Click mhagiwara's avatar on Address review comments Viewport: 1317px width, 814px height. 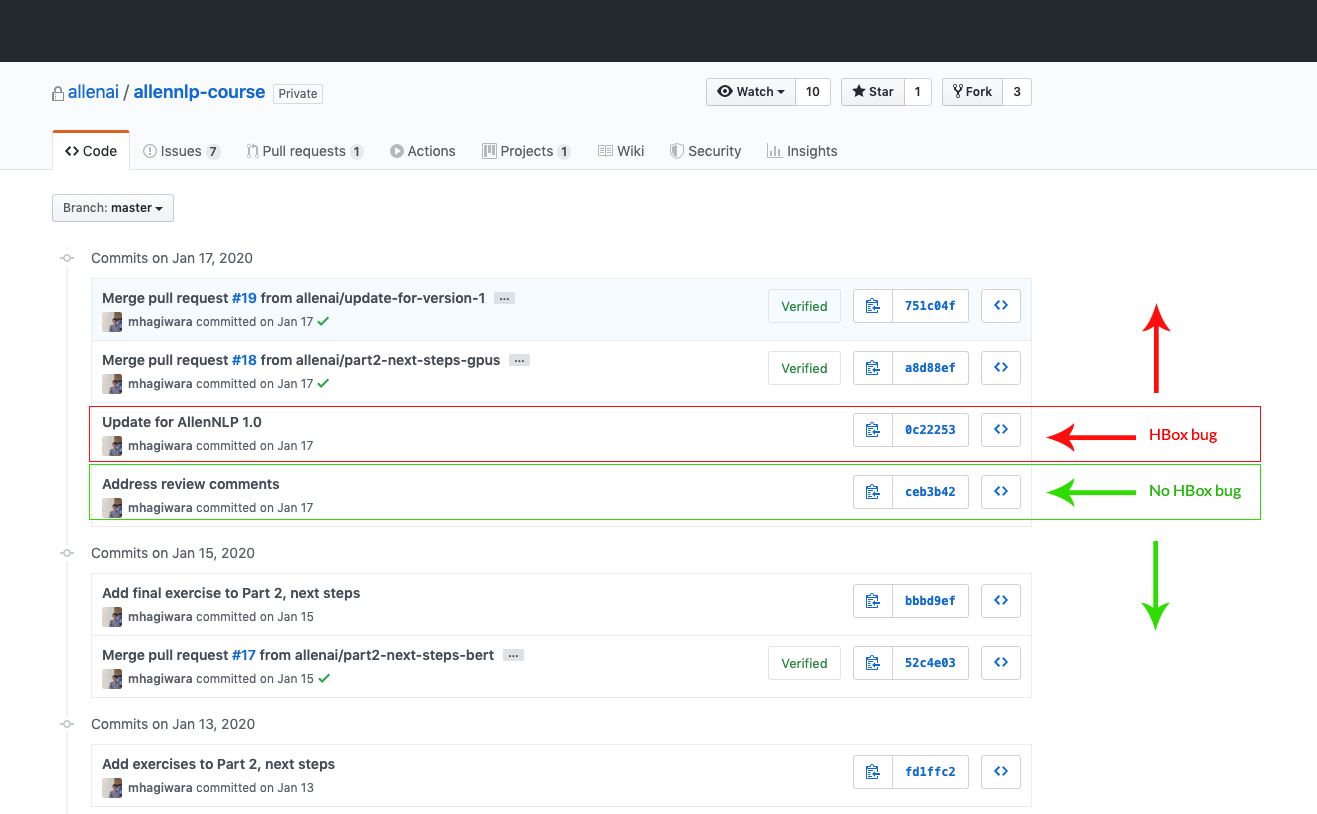[x=111, y=507]
